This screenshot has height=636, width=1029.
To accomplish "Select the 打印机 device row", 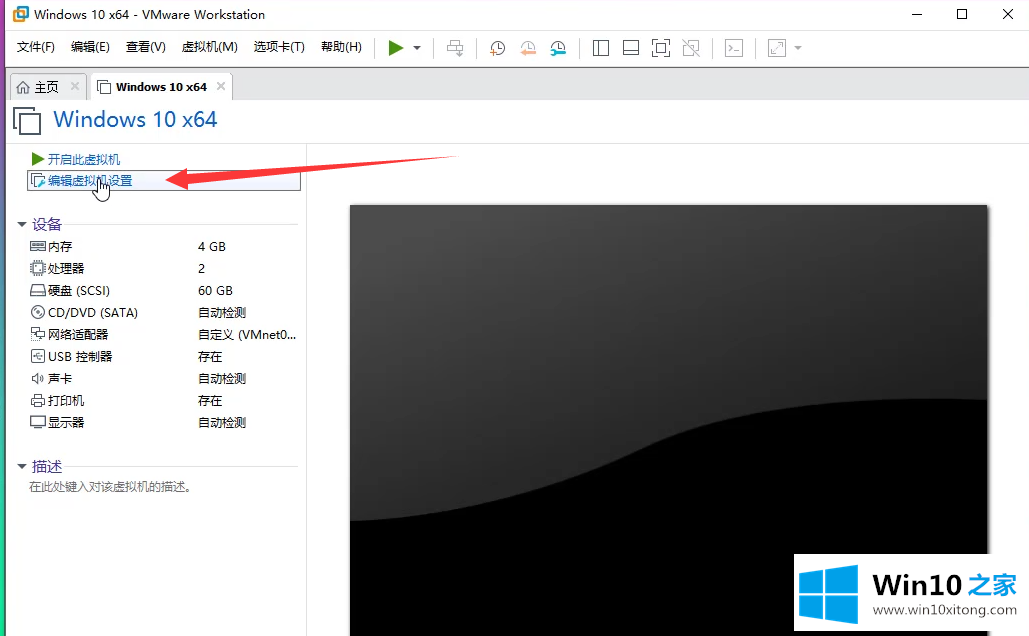I will click(x=163, y=400).
